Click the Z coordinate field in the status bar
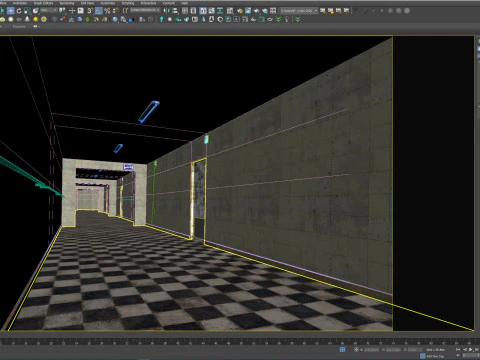The width and height of the screenshot is (480, 360). pos(415,350)
